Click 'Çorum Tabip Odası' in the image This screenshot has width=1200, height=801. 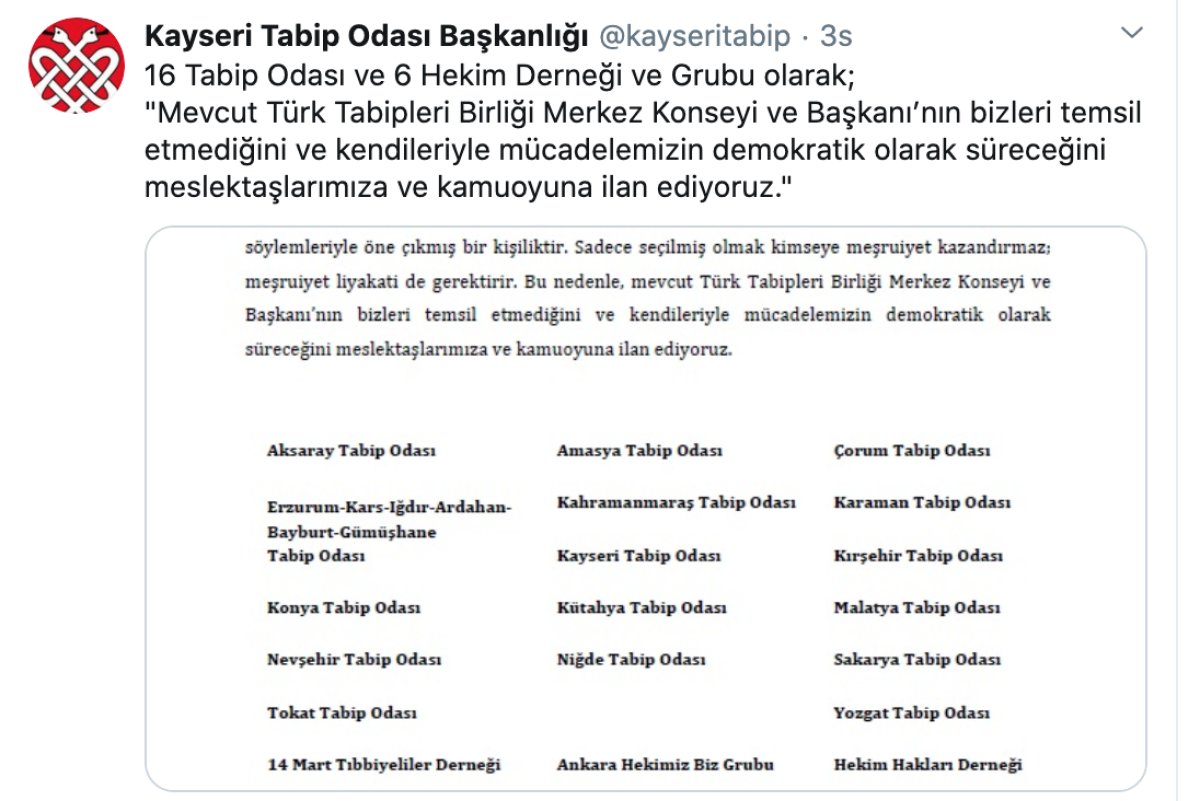pos(912,451)
